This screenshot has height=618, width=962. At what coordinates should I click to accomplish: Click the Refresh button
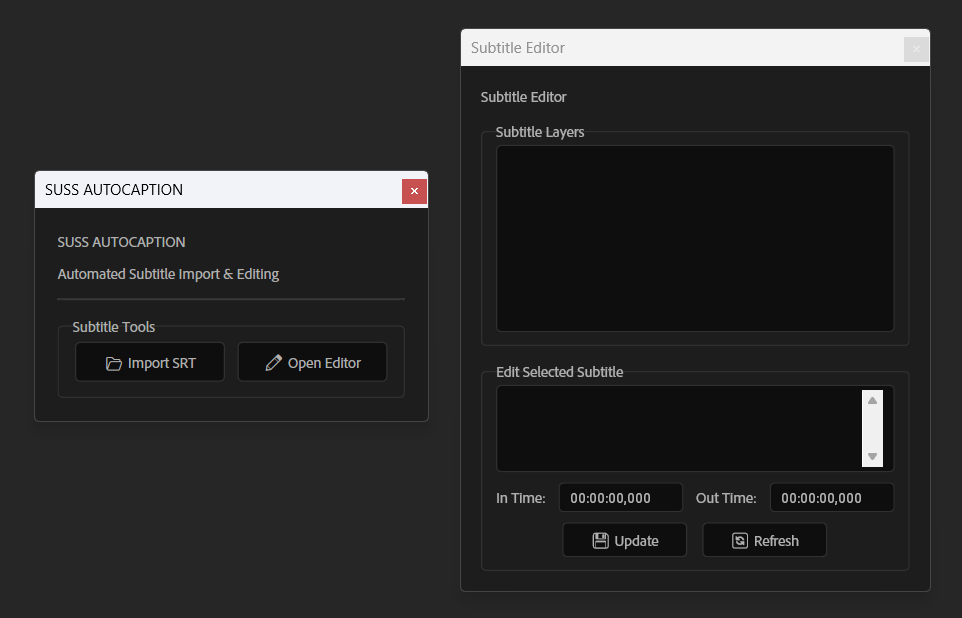click(x=764, y=540)
